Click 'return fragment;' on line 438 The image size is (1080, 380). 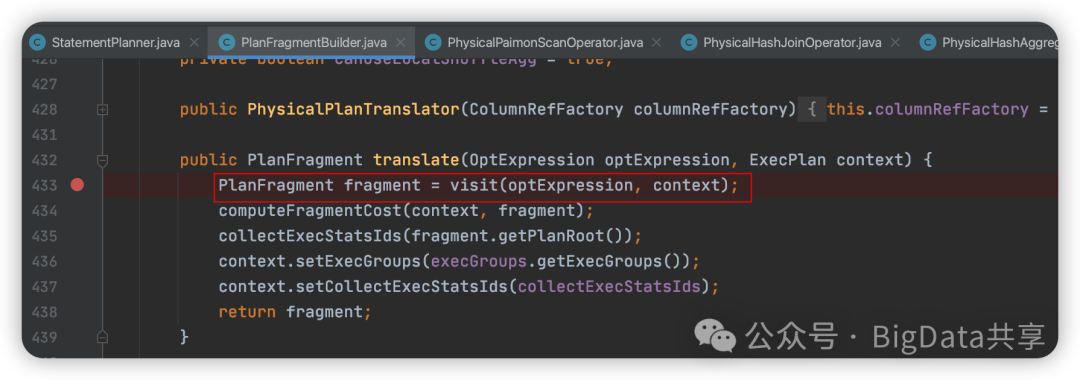click(295, 313)
